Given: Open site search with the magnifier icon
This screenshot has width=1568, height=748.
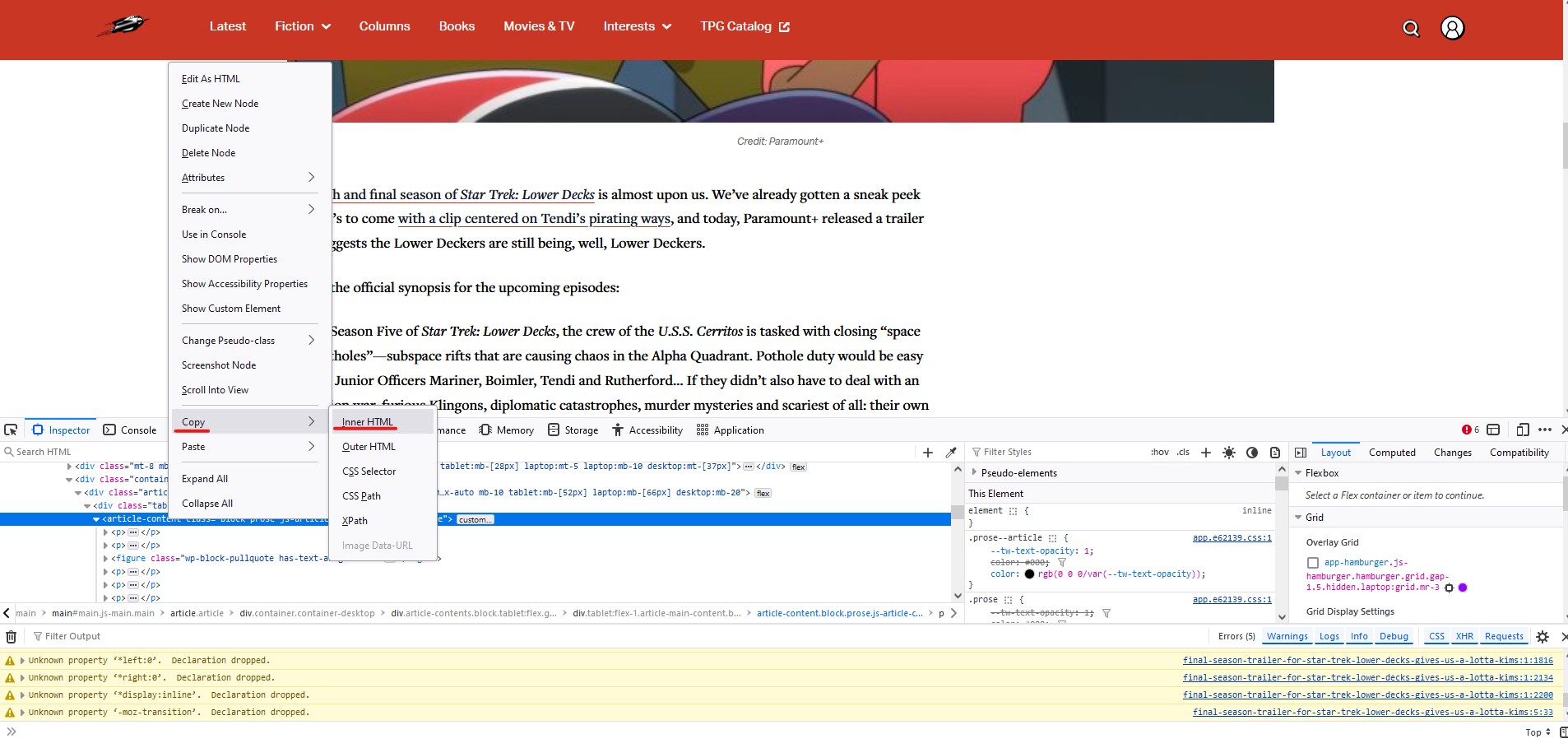Looking at the screenshot, I should (1411, 29).
